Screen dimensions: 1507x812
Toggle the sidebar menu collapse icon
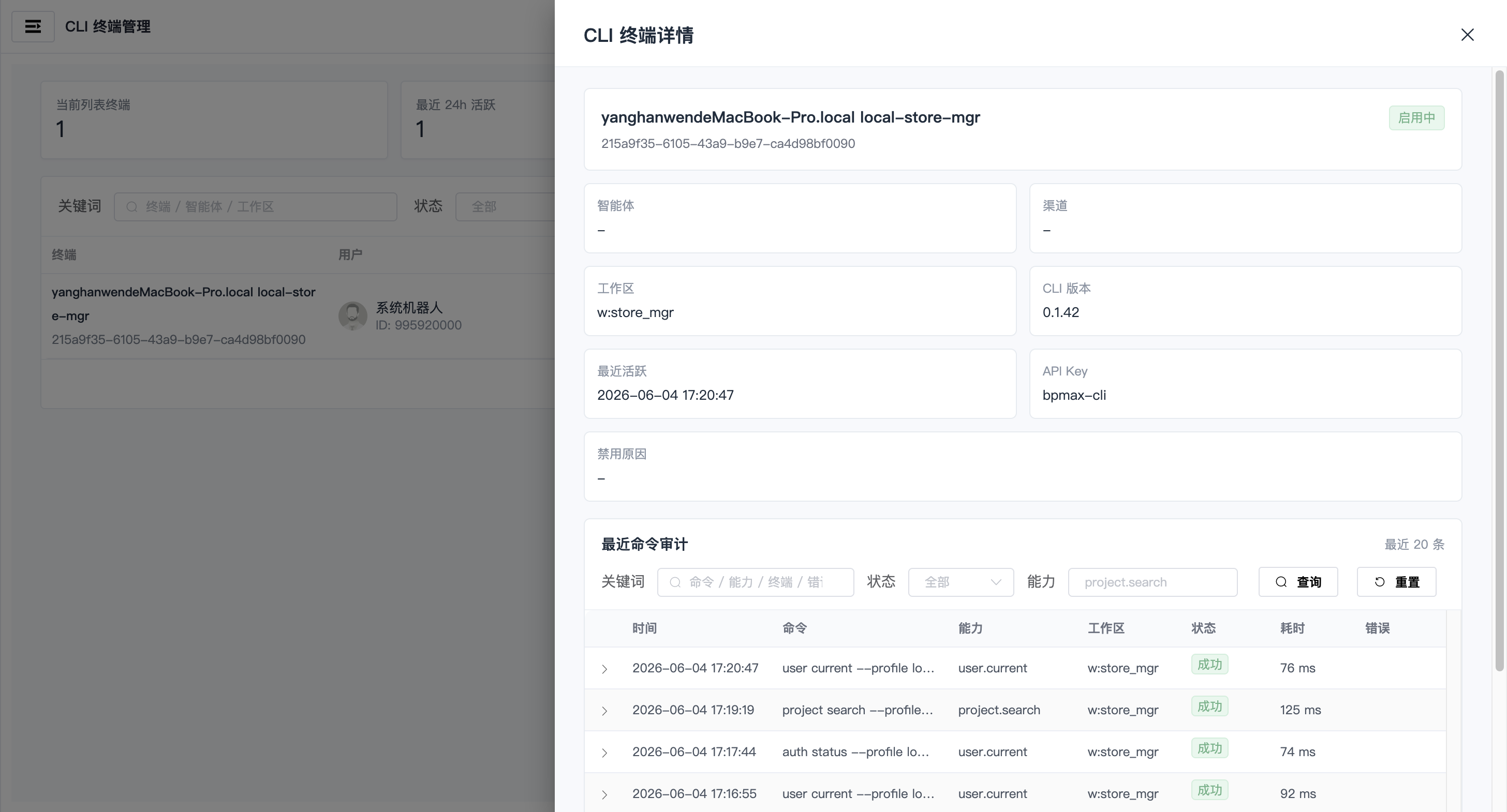click(x=33, y=26)
